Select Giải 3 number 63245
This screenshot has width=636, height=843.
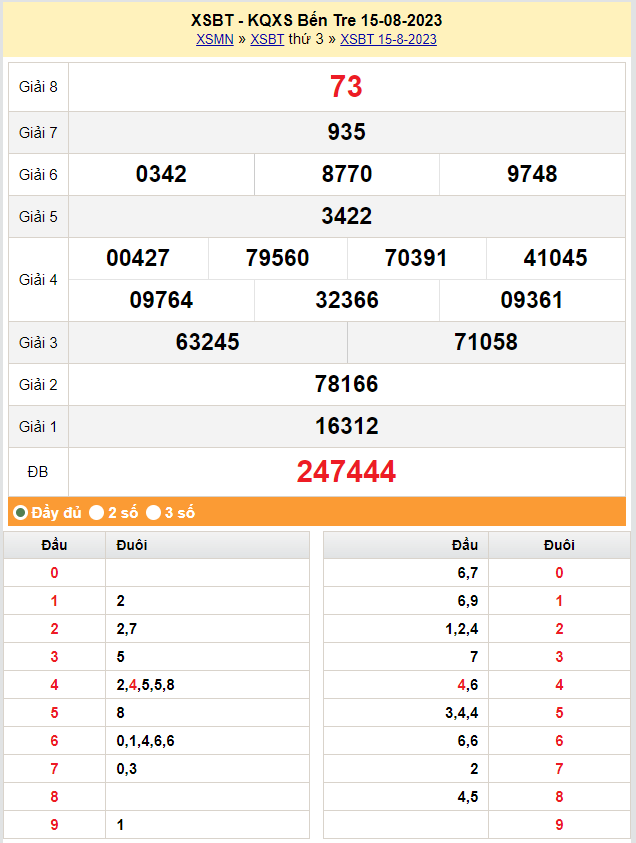[x=207, y=342]
